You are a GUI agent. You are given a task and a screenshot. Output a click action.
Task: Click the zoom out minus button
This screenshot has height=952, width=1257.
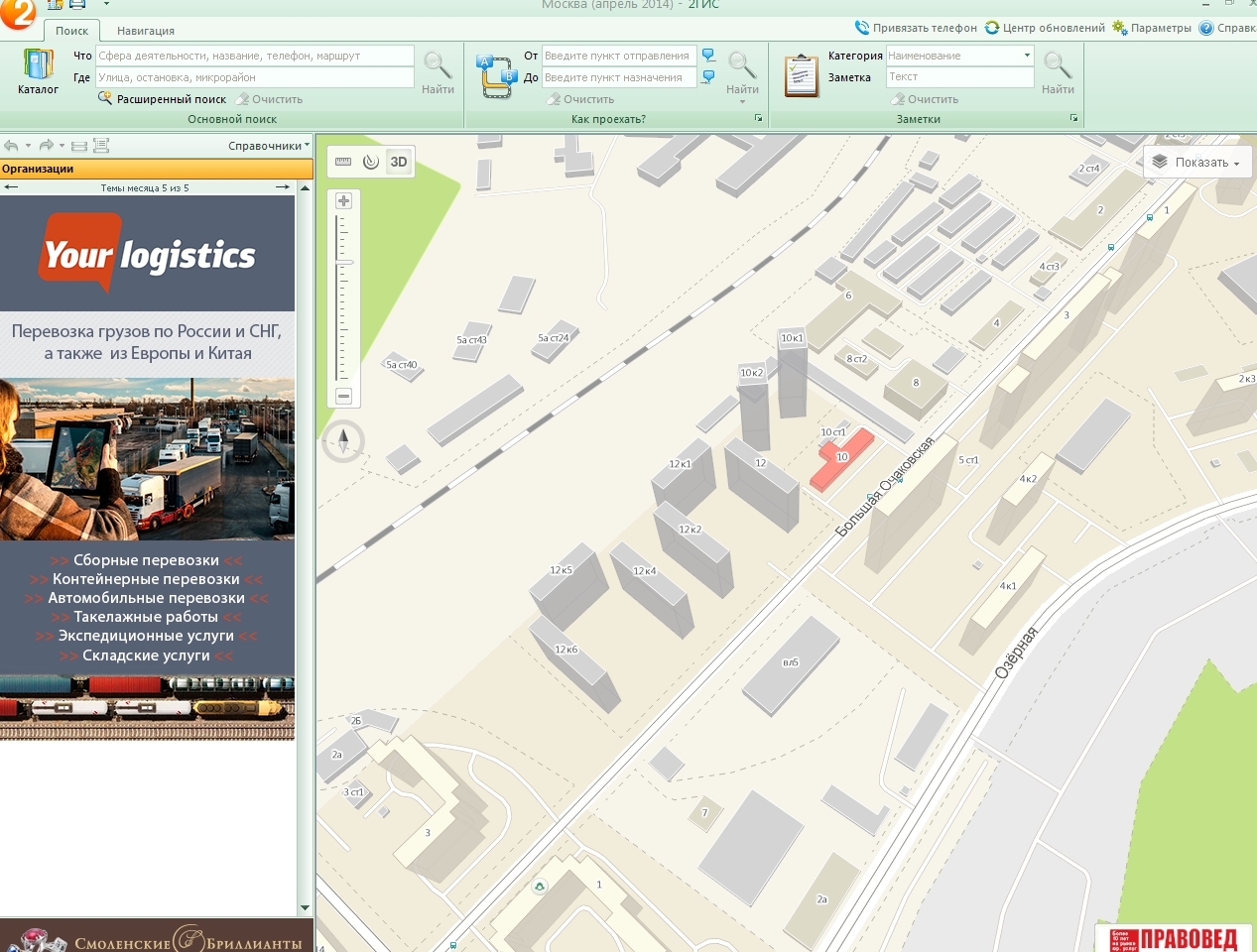click(344, 396)
